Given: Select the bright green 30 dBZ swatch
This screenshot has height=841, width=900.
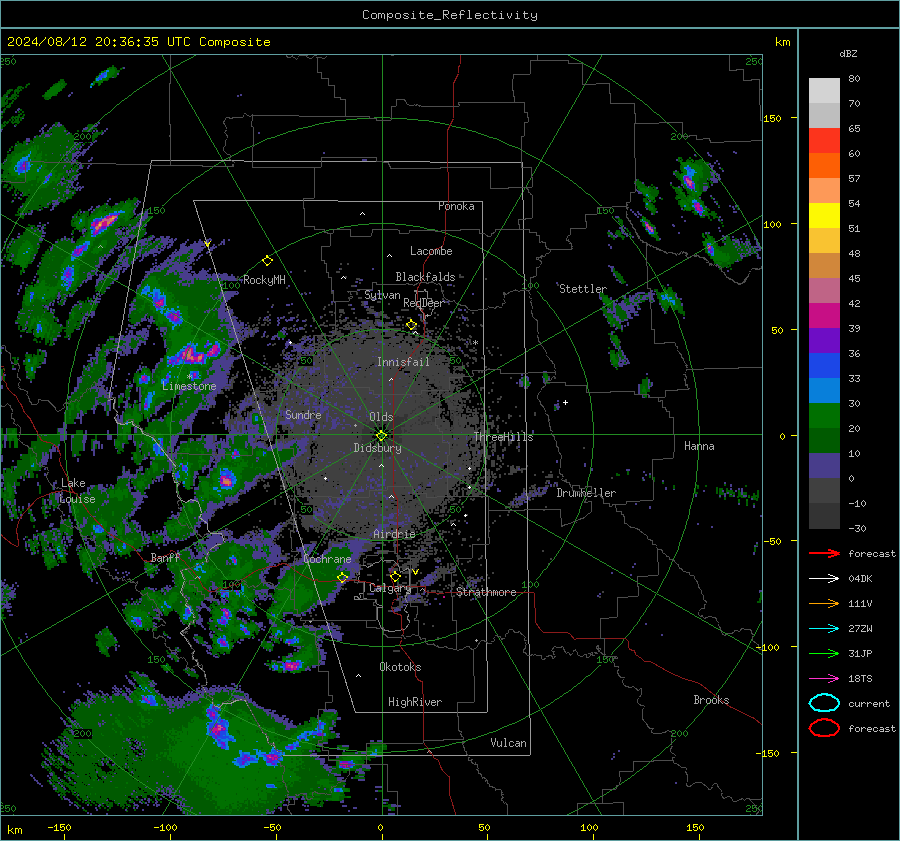Looking at the screenshot, I should (x=824, y=416).
